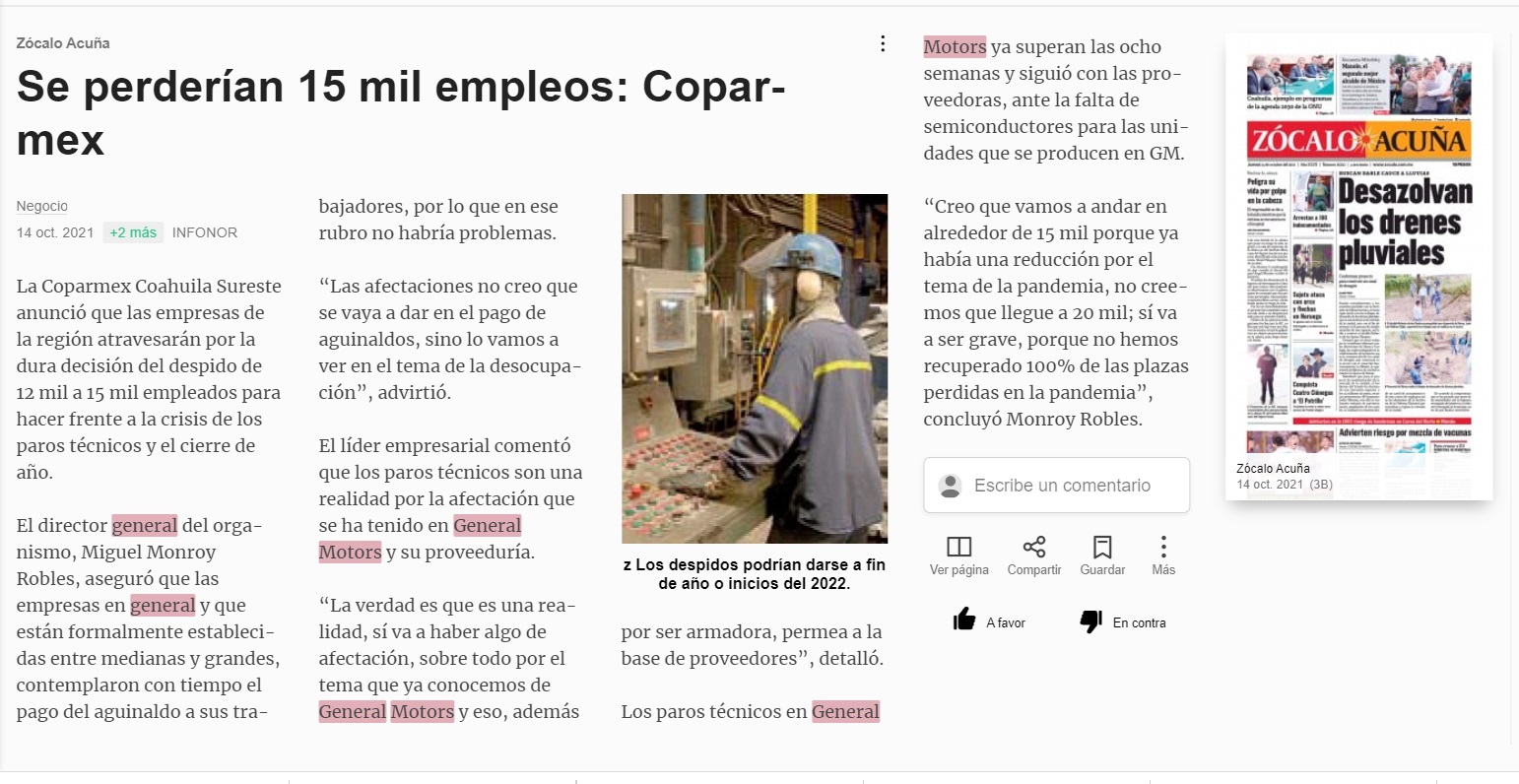Click the En contra label
1519x784 pixels.
[x=1140, y=622]
